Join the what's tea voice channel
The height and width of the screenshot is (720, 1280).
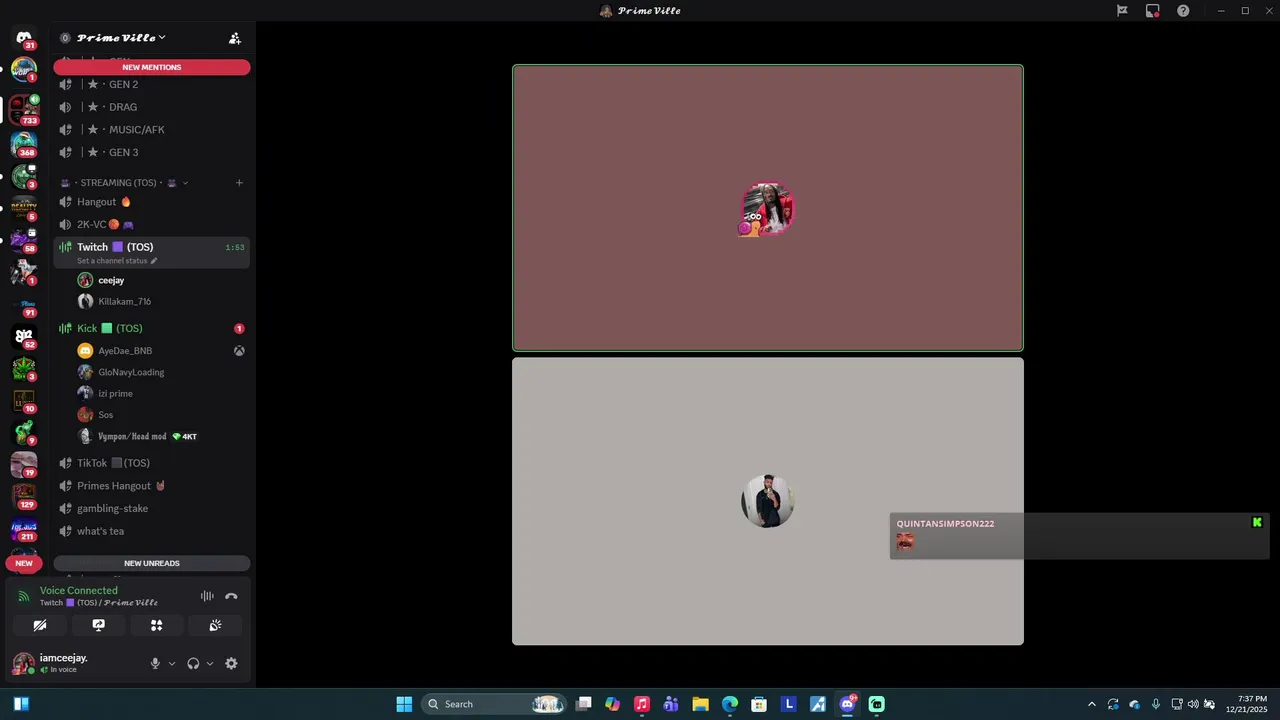pyautogui.click(x=152, y=531)
